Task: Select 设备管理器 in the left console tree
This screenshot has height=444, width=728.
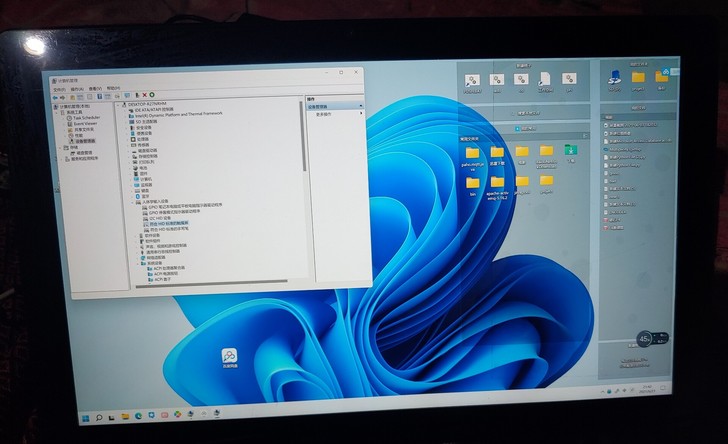Action: pyautogui.click(x=85, y=141)
